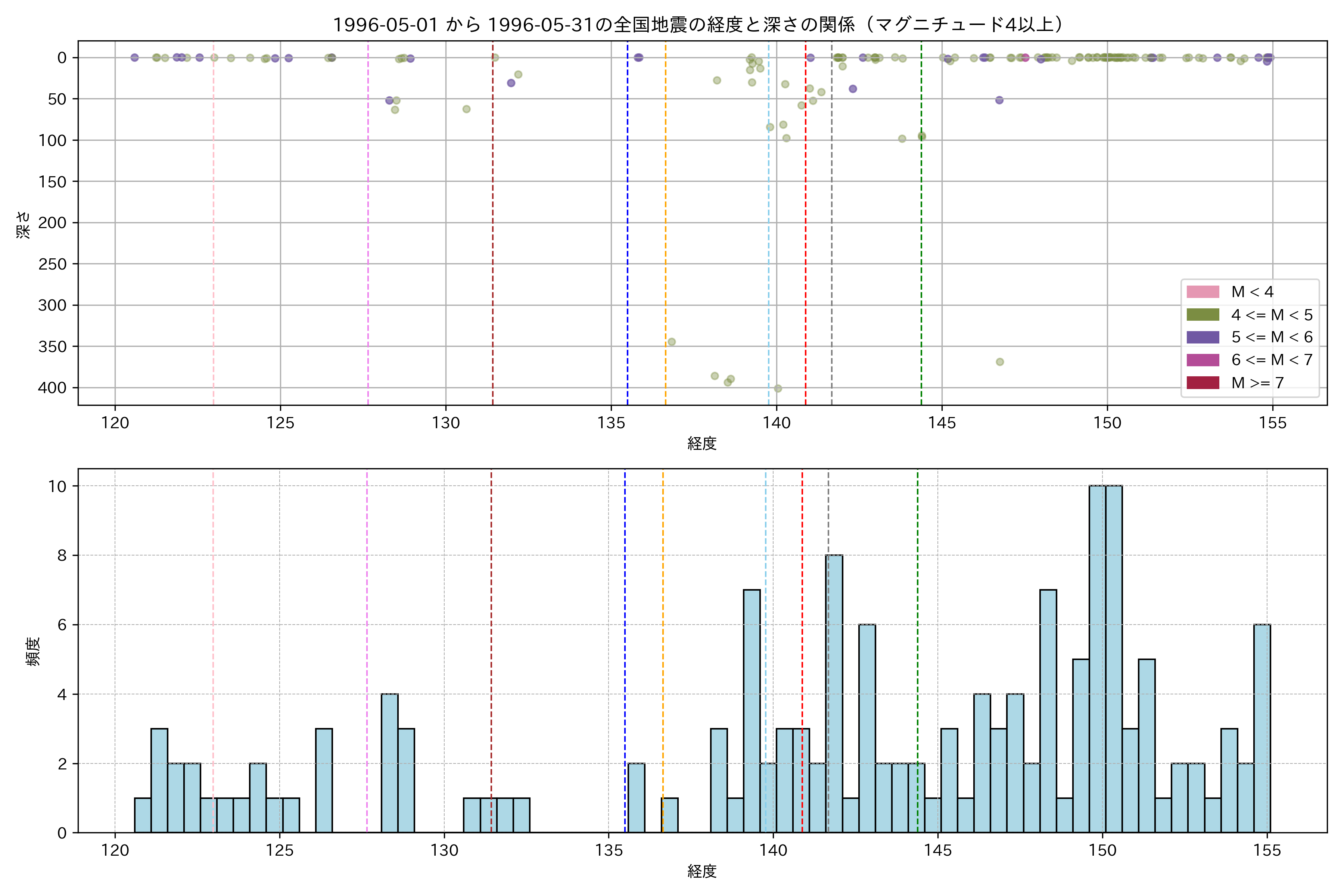Click the deepest scatter point near depth 400
Image resolution: width=1344 pixels, height=896 pixels.
tap(778, 389)
